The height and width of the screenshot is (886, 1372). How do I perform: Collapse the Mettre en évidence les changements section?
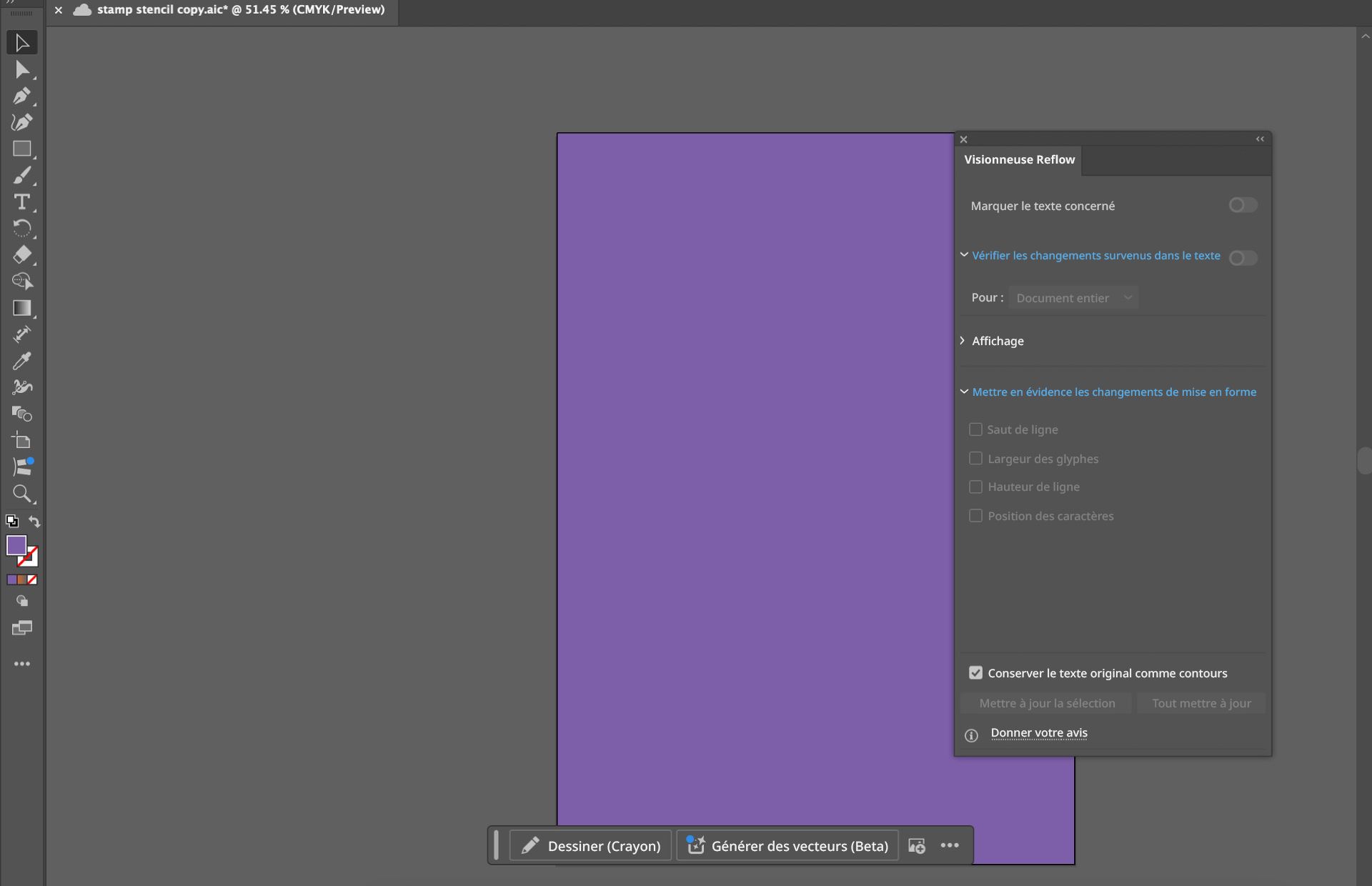963,392
